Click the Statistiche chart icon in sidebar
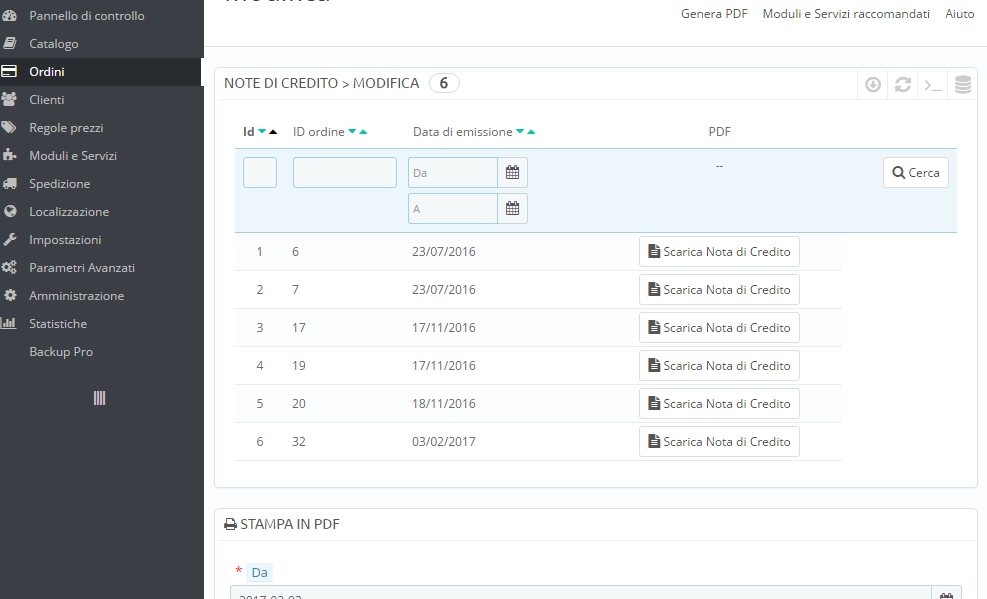The height and width of the screenshot is (599, 987). click(10, 324)
